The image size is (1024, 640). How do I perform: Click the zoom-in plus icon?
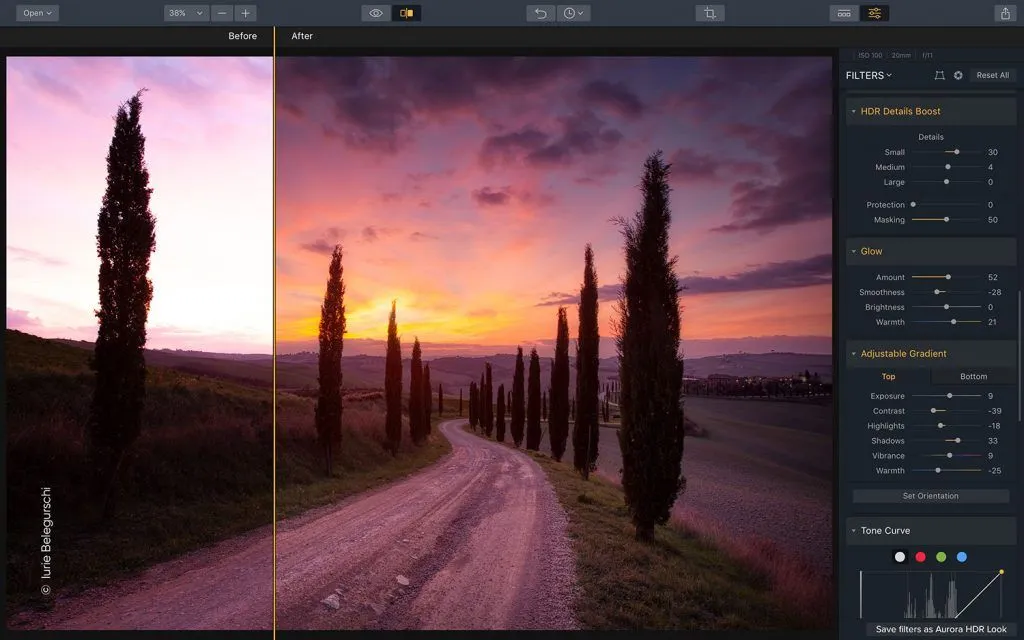[x=244, y=13]
